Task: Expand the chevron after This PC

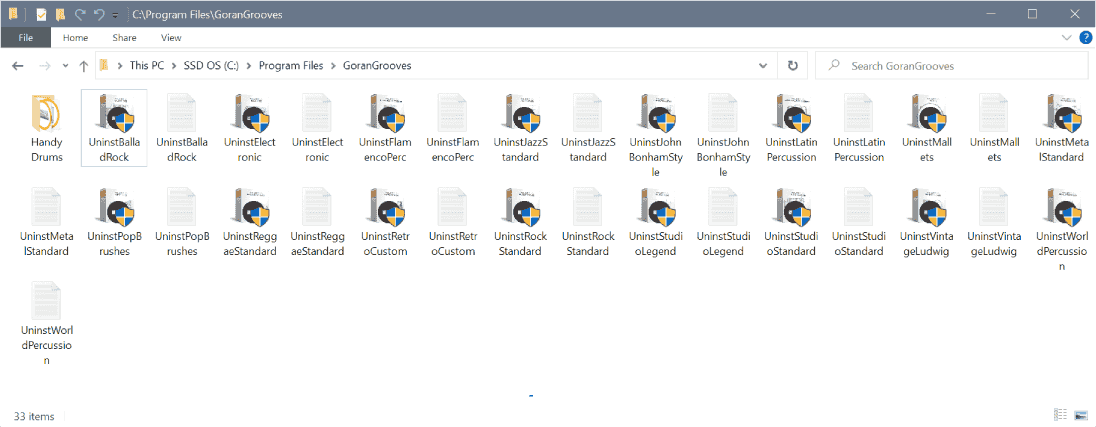Action: (174, 66)
